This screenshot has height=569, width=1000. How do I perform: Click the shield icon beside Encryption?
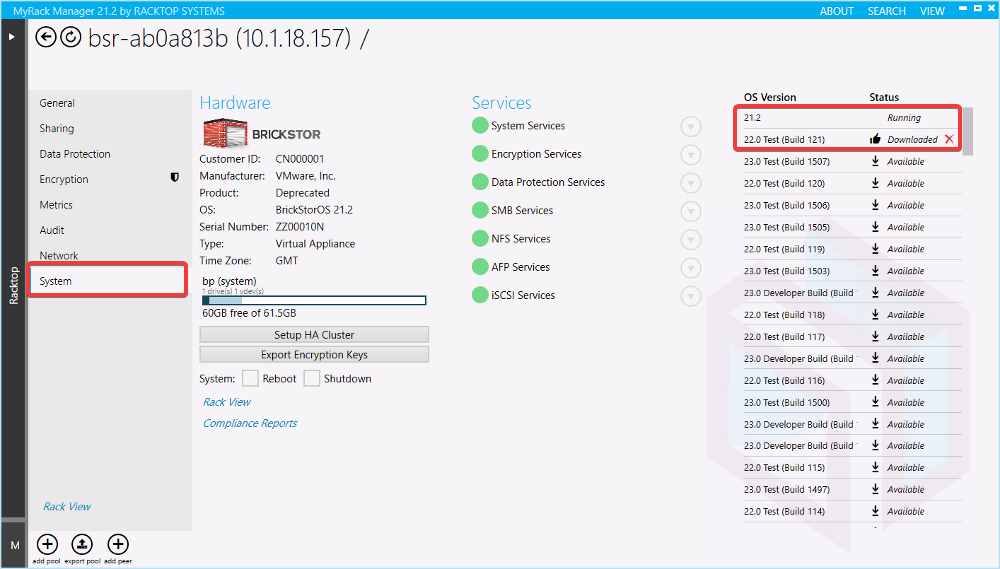click(174, 177)
